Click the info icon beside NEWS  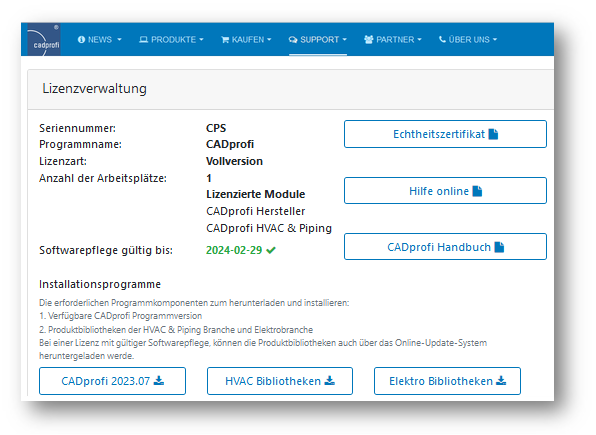[x=81, y=40]
